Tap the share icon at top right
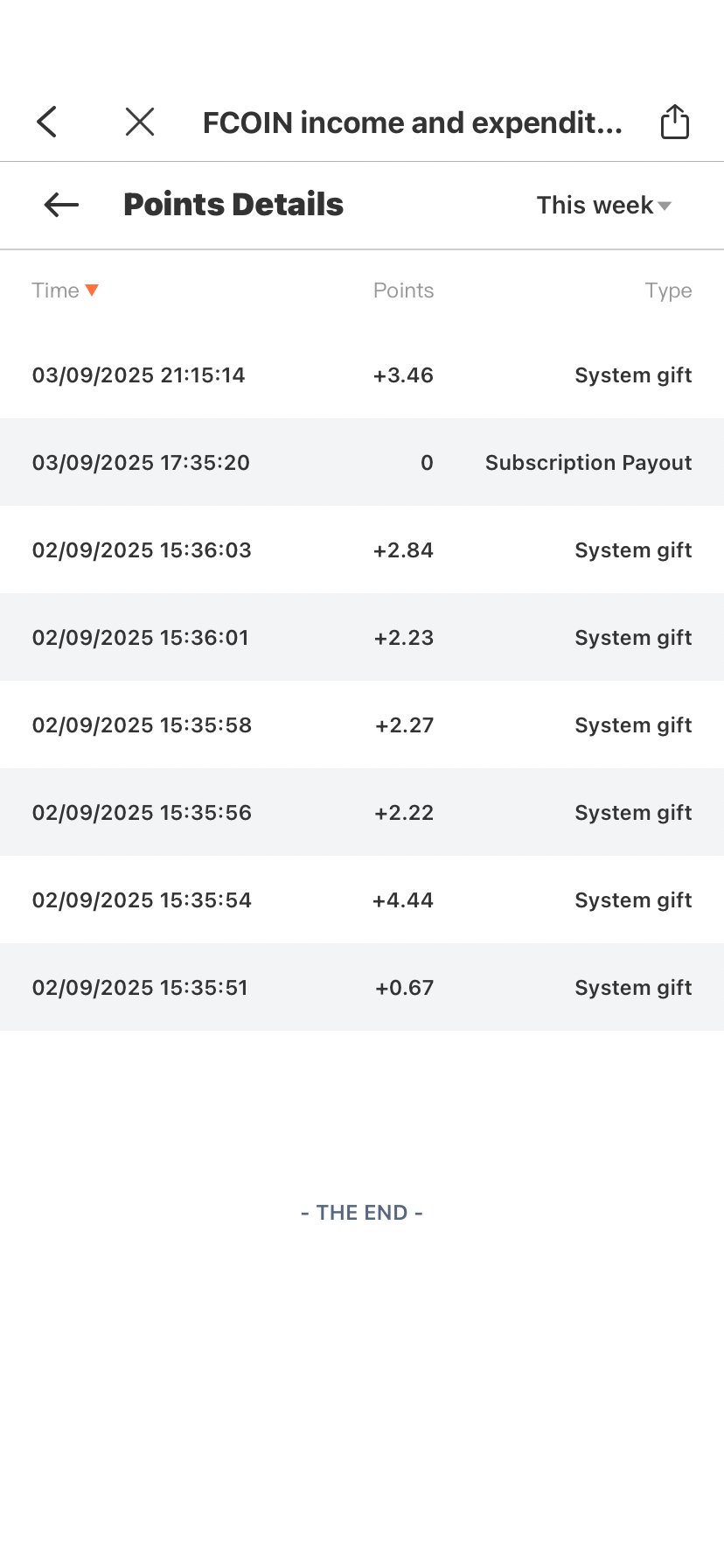Viewport: 724px width, 1568px height. pos(674,121)
